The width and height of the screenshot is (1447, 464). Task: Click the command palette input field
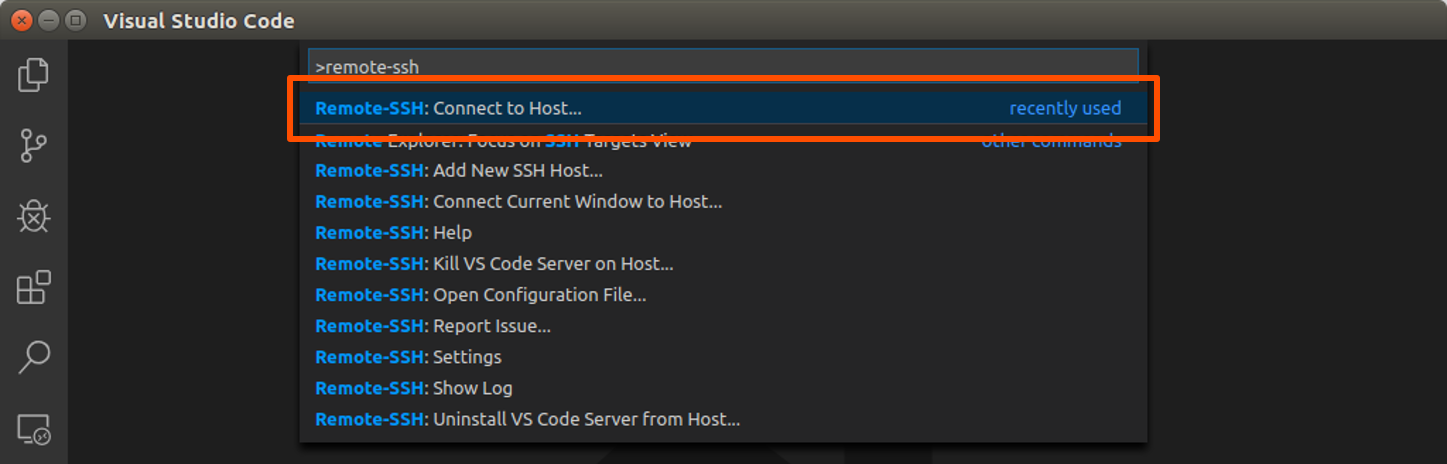click(x=722, y=67)
